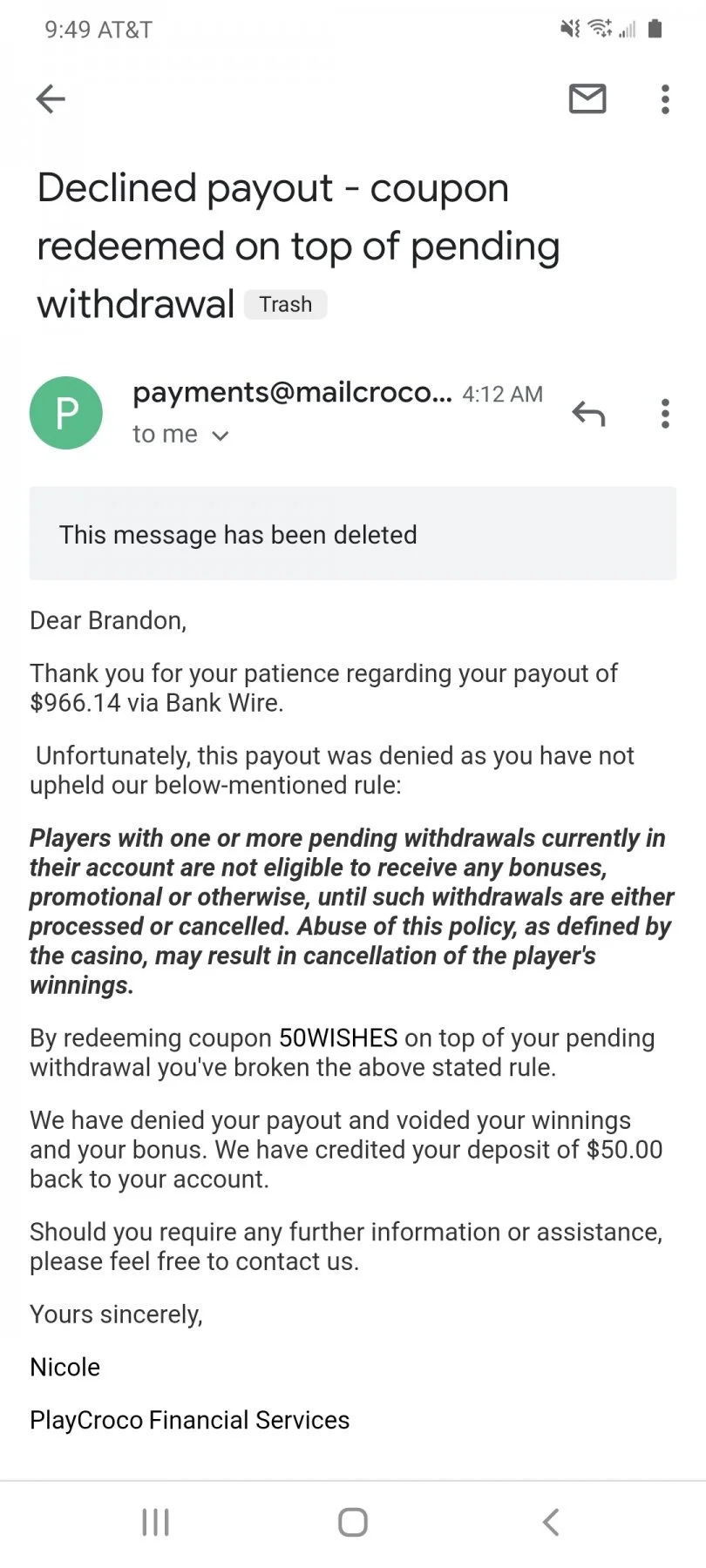Tap the 4:12 AM timestamp
706x1568 pixels.
[502, 395]
